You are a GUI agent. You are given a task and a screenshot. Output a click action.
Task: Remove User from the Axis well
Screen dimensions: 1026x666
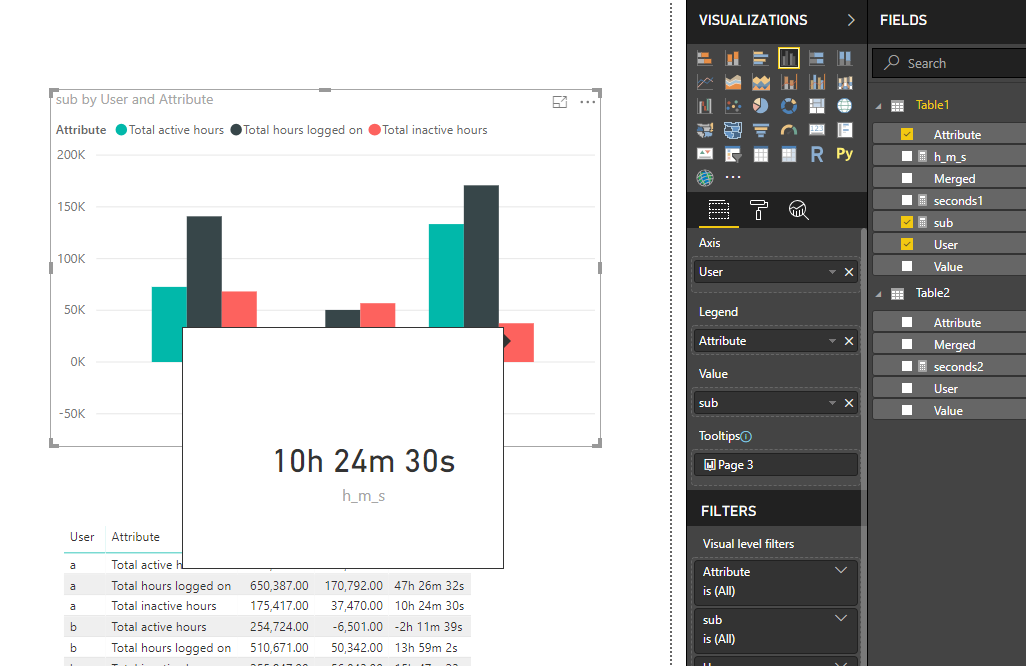pyautogui.click(x=849, y=272)
